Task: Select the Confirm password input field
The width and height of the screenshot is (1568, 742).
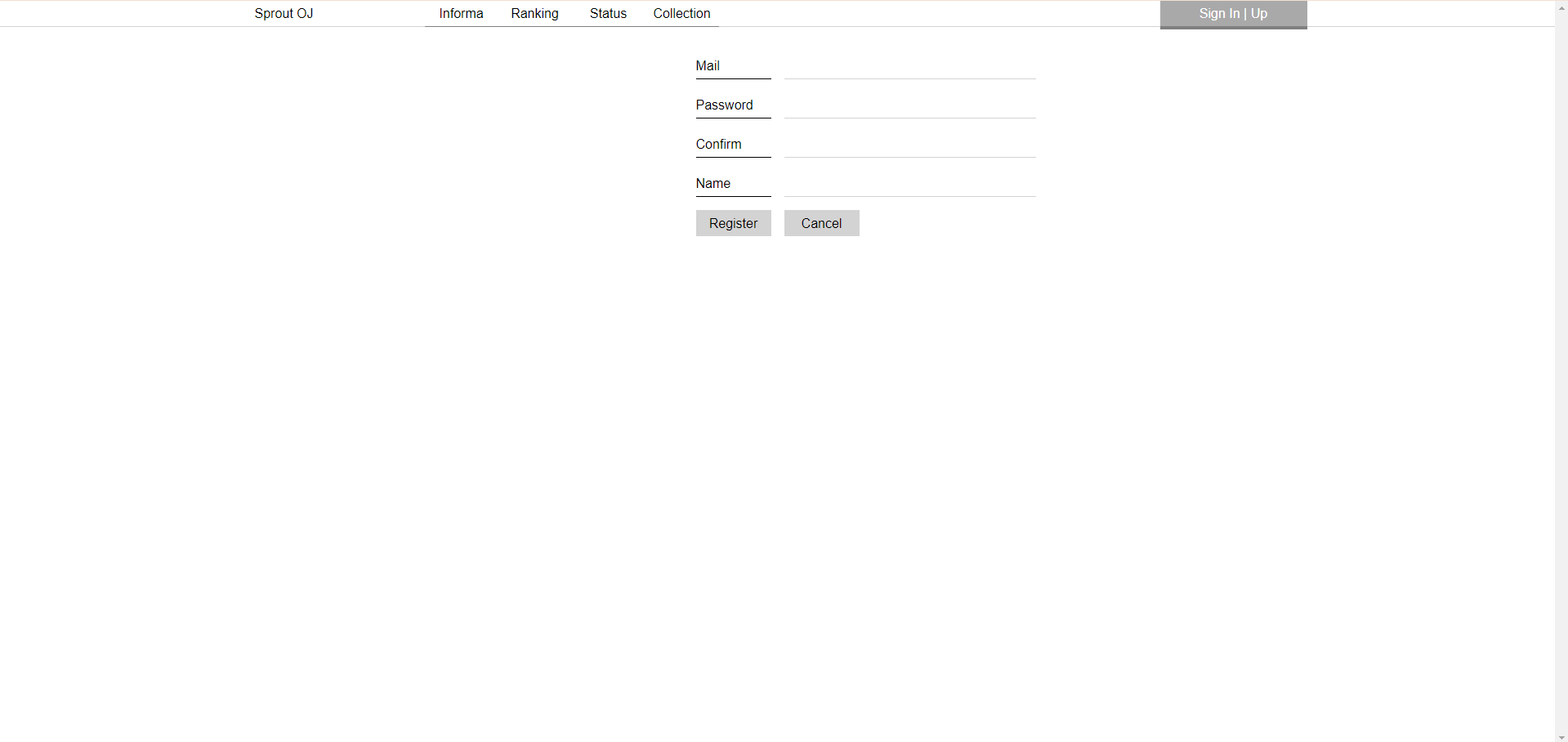Action: (x=909, y=145)
